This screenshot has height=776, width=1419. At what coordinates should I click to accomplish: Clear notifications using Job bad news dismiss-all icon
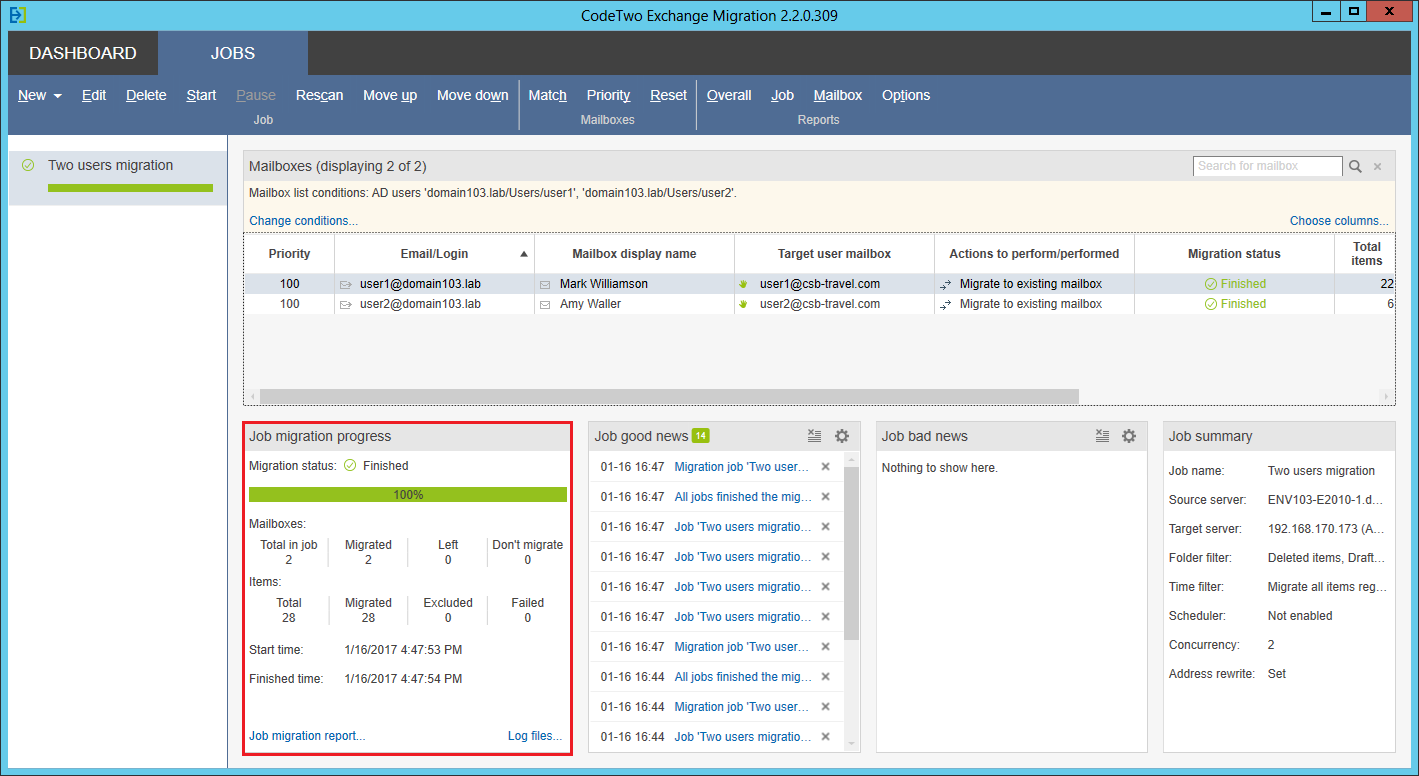(x=1102, y=435)
